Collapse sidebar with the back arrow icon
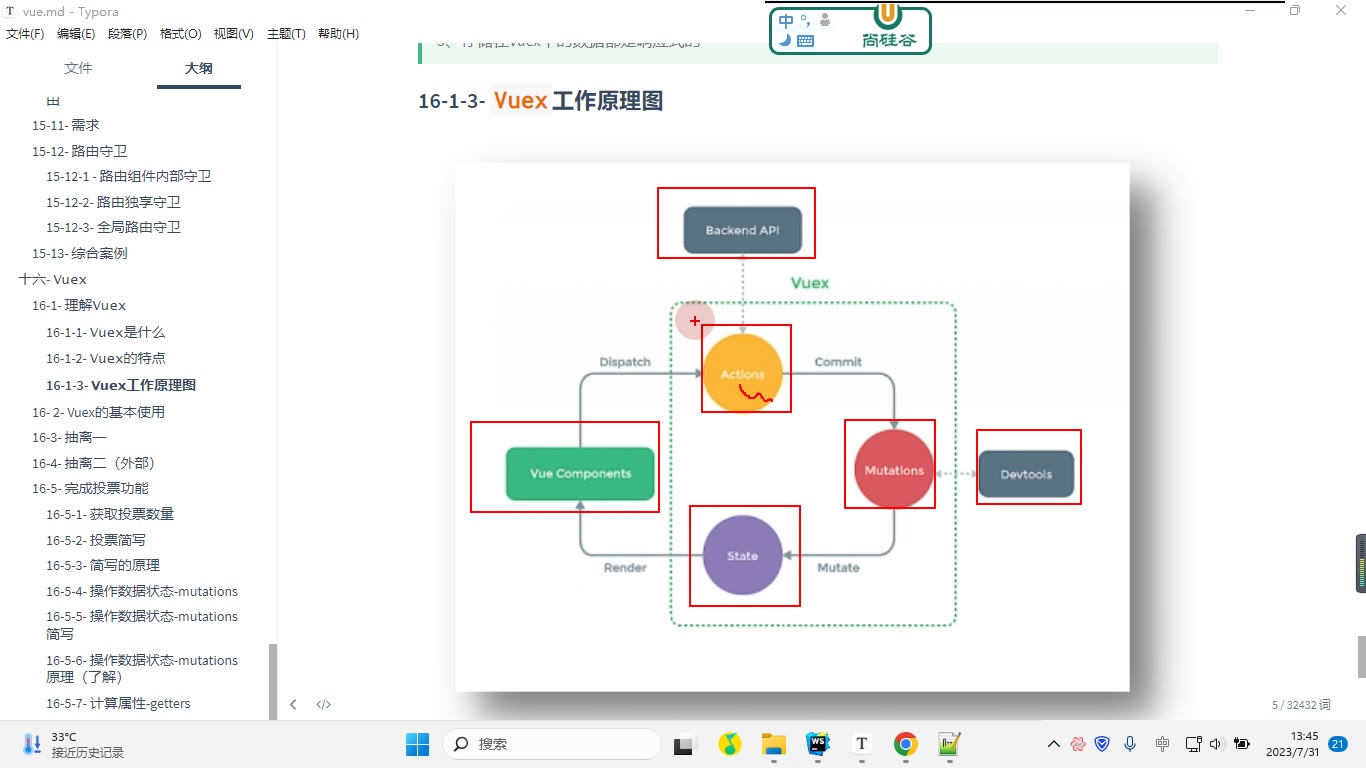This screenshot has width=1366, height=768. (x=293, y=704)
